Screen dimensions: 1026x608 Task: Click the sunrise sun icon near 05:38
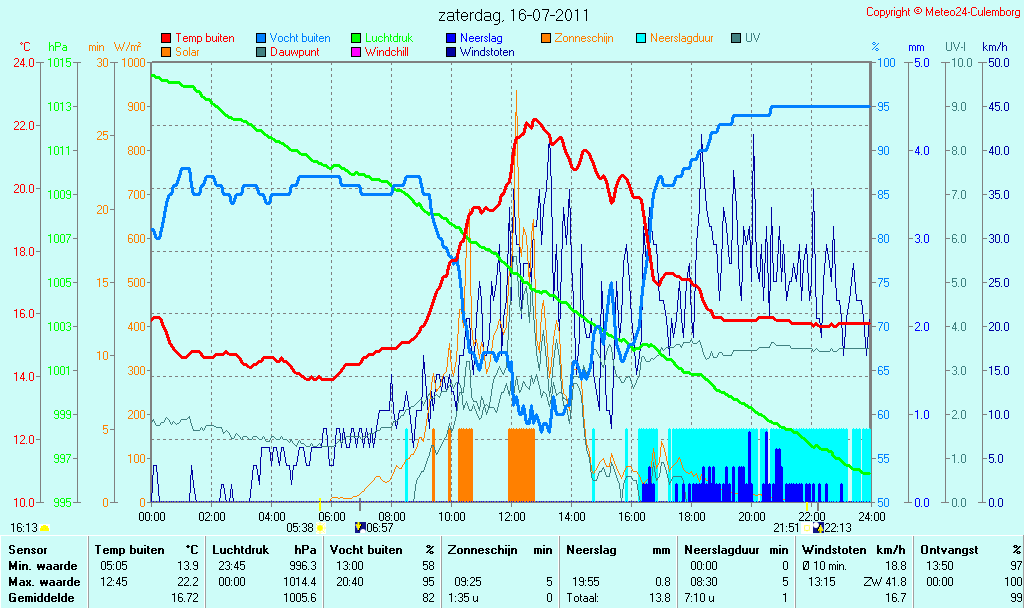pos(321,528)
